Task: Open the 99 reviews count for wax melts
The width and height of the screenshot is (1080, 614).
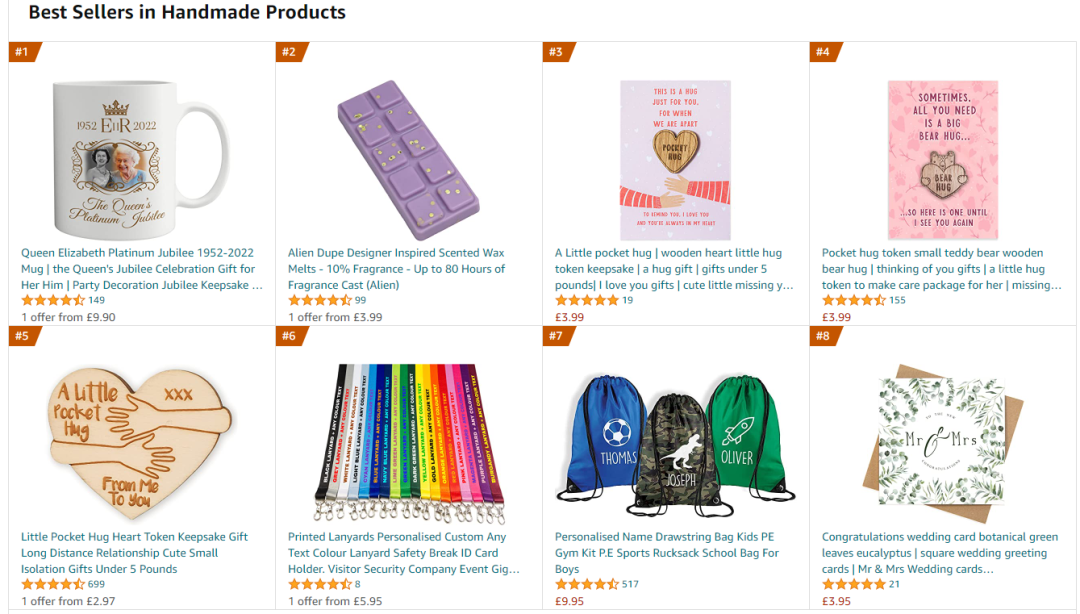Action: coord(360,300)
